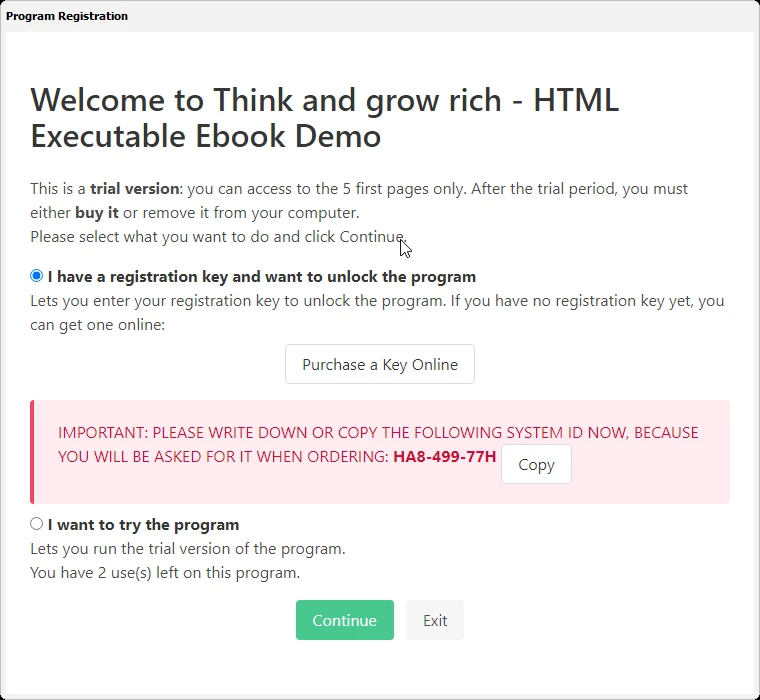760x700 pixels.
Task: Click the red "IMPORTANT: PLEASE WRITE DOWN" warning text
Action: point(378,432)
